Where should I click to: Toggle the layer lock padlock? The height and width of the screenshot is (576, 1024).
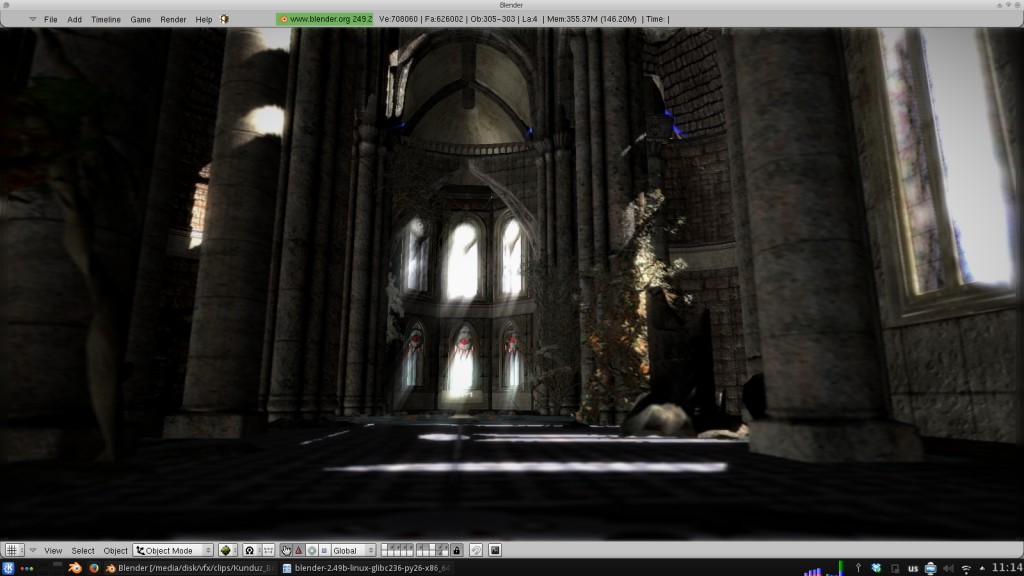tap(456, 550)
